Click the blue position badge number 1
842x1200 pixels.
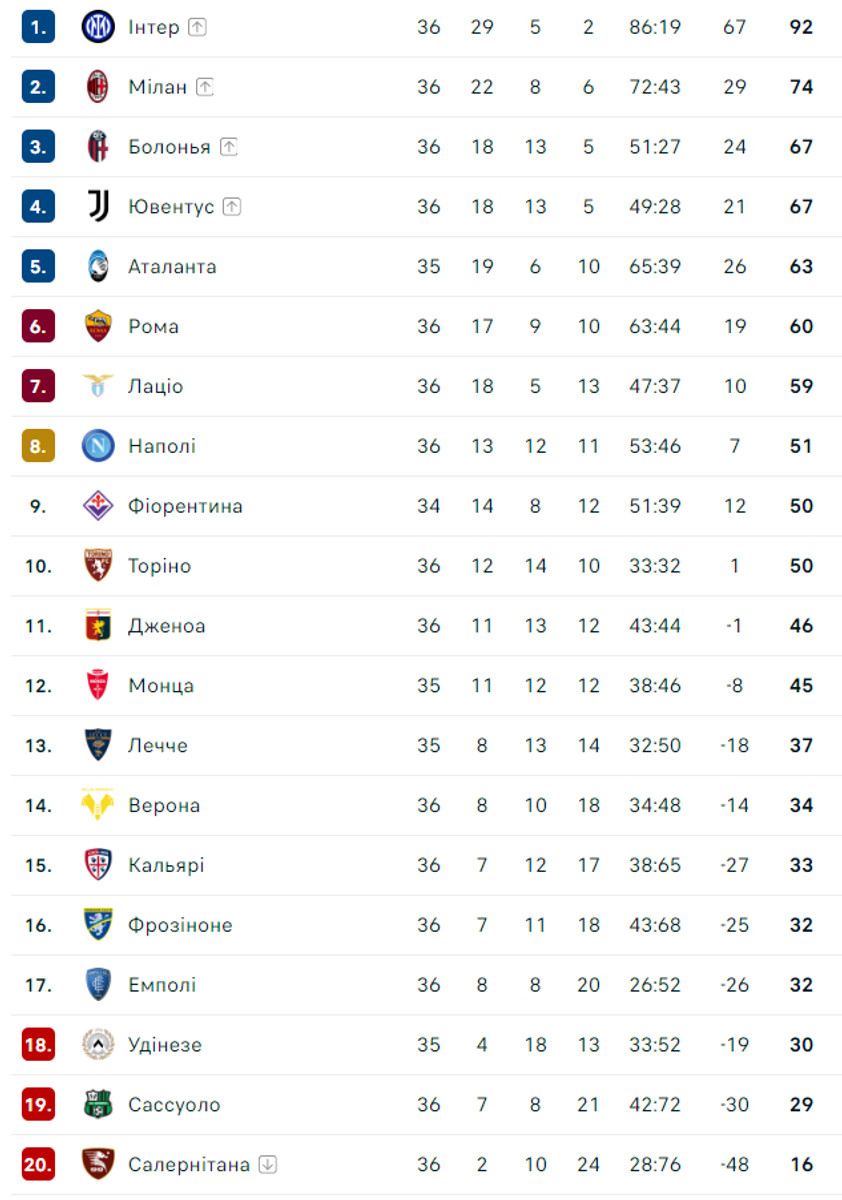(x=38, y=27)
